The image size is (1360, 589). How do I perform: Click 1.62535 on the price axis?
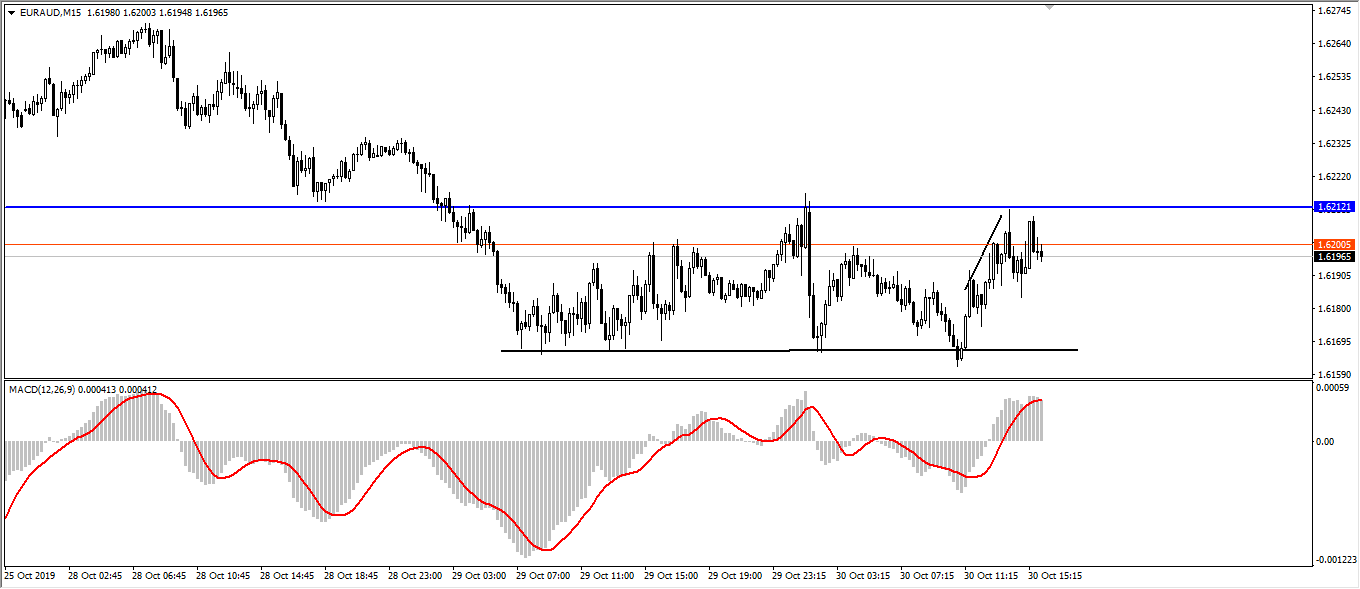1335,77
